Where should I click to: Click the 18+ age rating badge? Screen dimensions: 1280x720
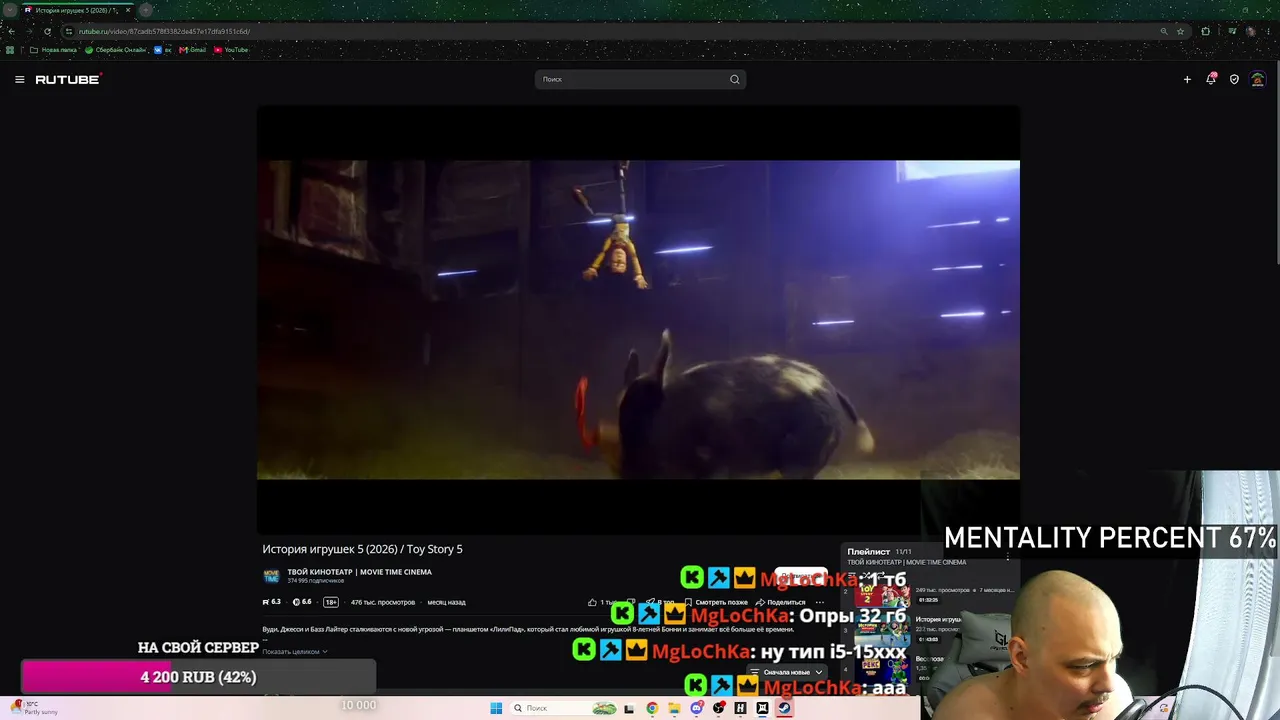coord(331,602)
